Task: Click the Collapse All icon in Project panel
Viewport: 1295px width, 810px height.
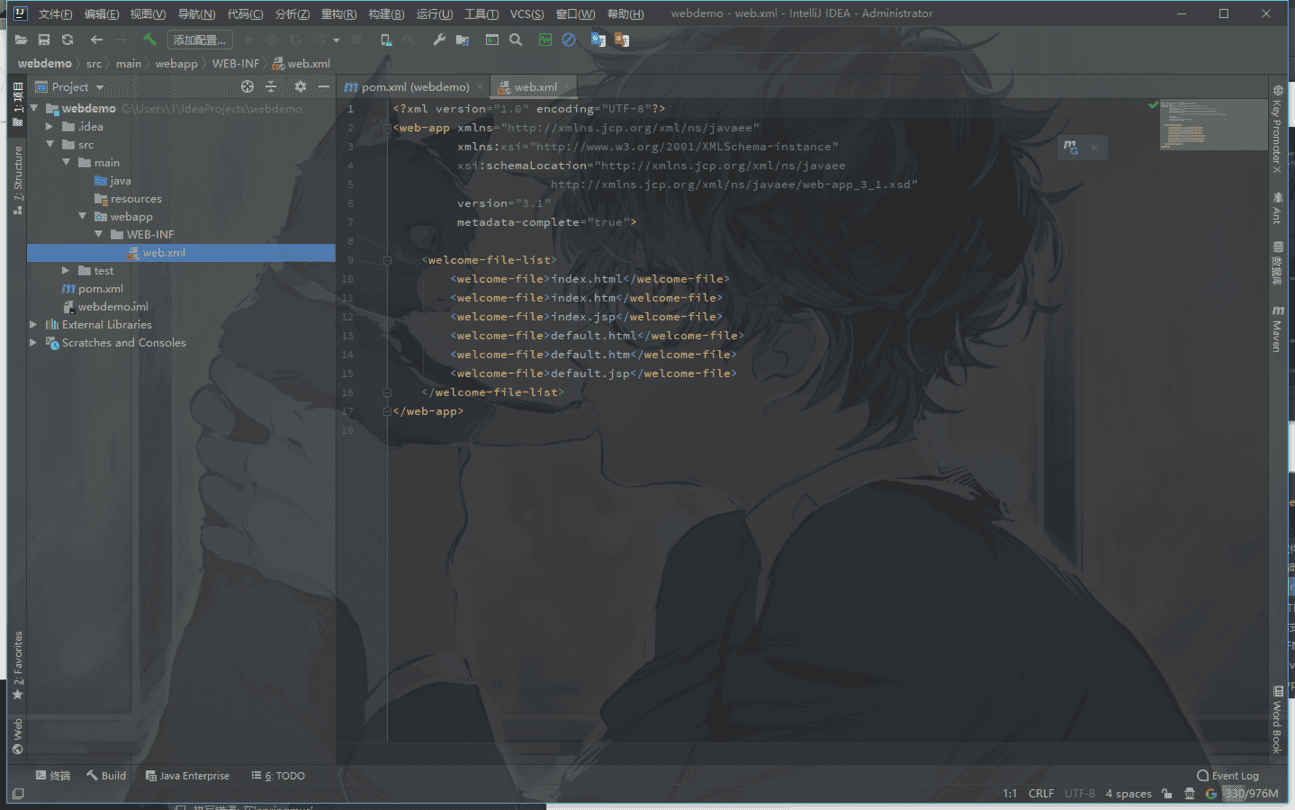Action: (270, 87)
